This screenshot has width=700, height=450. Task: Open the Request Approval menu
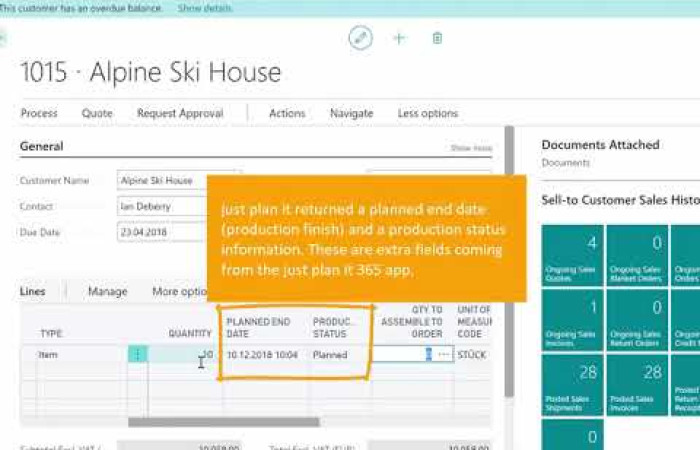click(x=180, y=113)
